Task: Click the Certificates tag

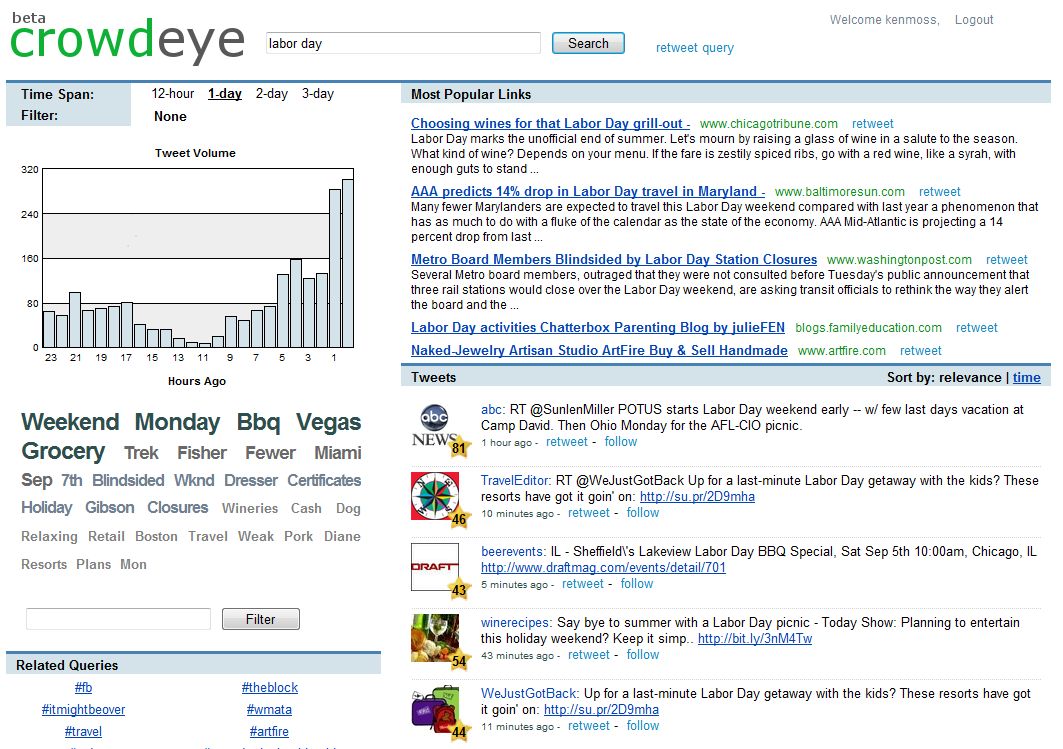Action: click(324, 481)
